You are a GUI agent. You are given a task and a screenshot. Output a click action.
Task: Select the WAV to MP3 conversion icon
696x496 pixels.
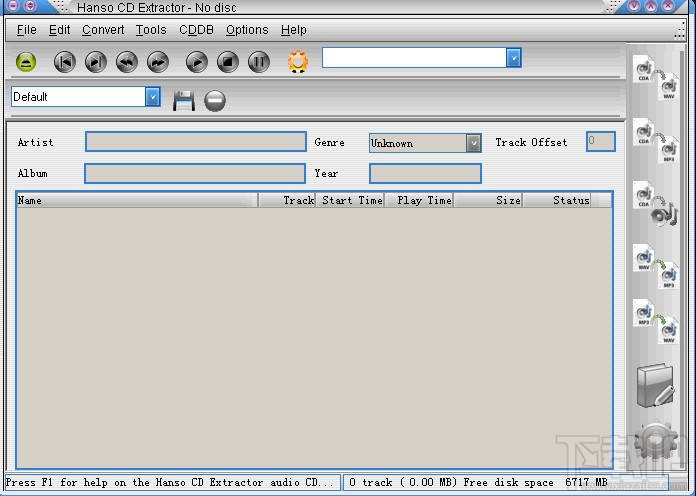(x=656, y=267)
